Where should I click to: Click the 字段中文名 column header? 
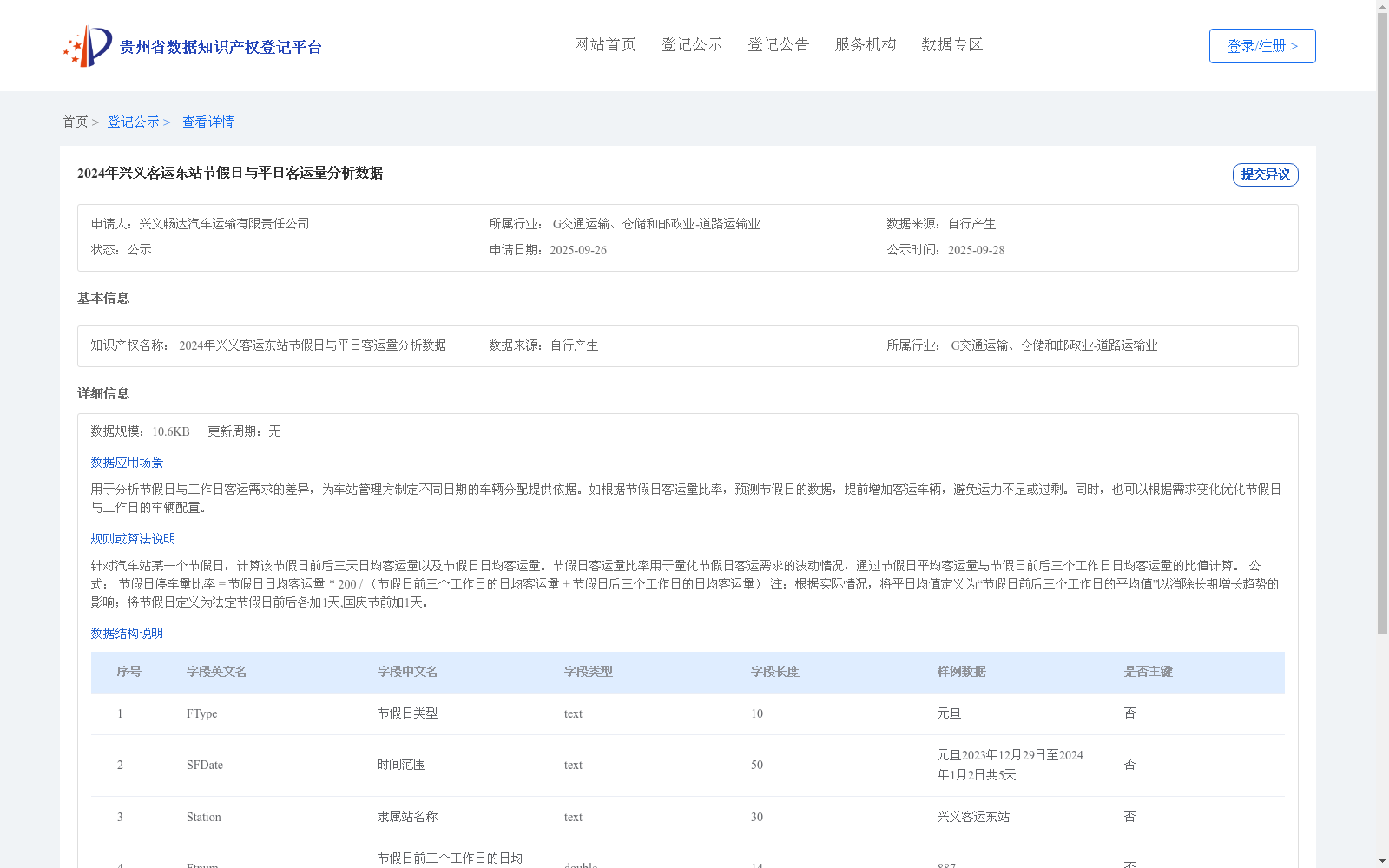407,672
